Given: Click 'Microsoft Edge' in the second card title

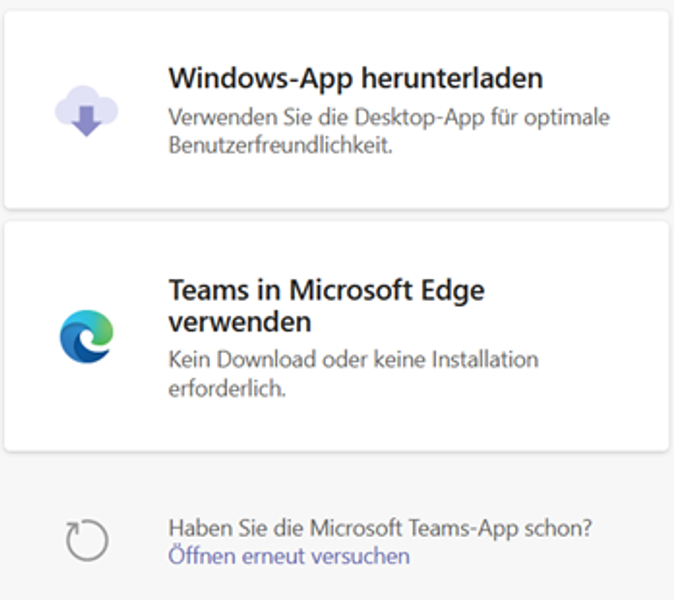Looking at the screenshot, I should pos(387,291).
